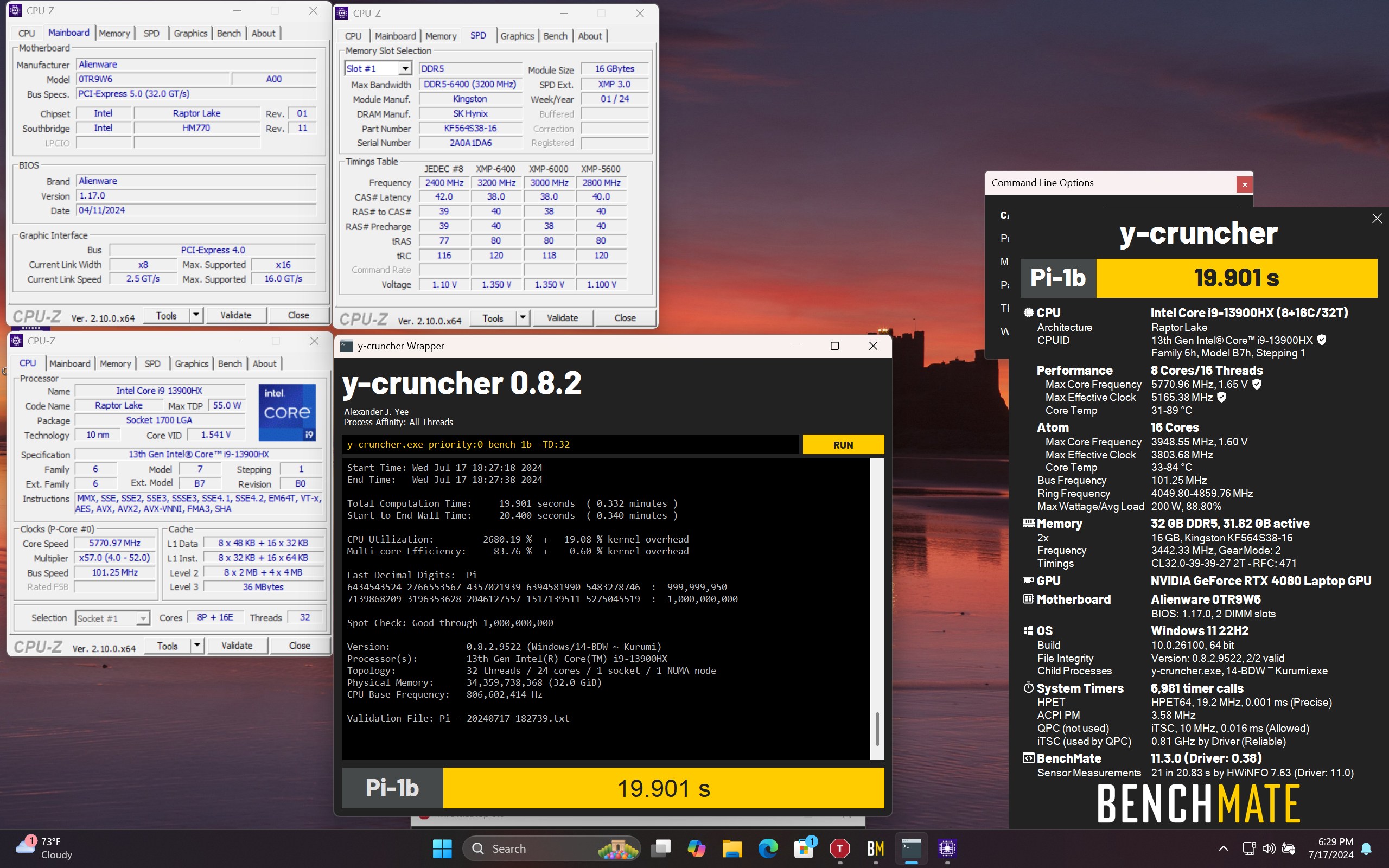
Task: Open Tools dropdown arrow in CPU tab CPU-Z window
Action: click(x=197, y=645)
